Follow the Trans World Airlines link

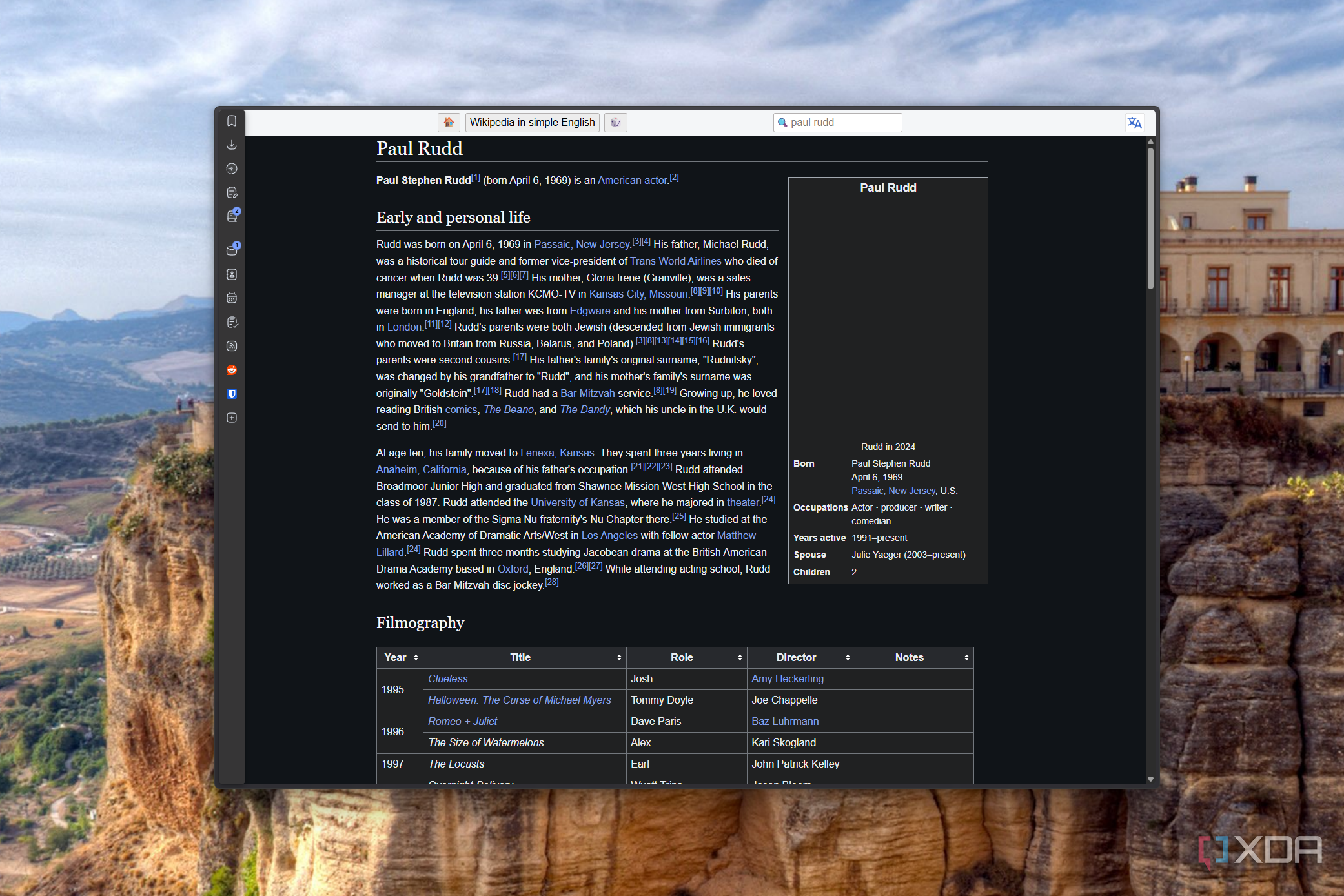click(675, 261)
